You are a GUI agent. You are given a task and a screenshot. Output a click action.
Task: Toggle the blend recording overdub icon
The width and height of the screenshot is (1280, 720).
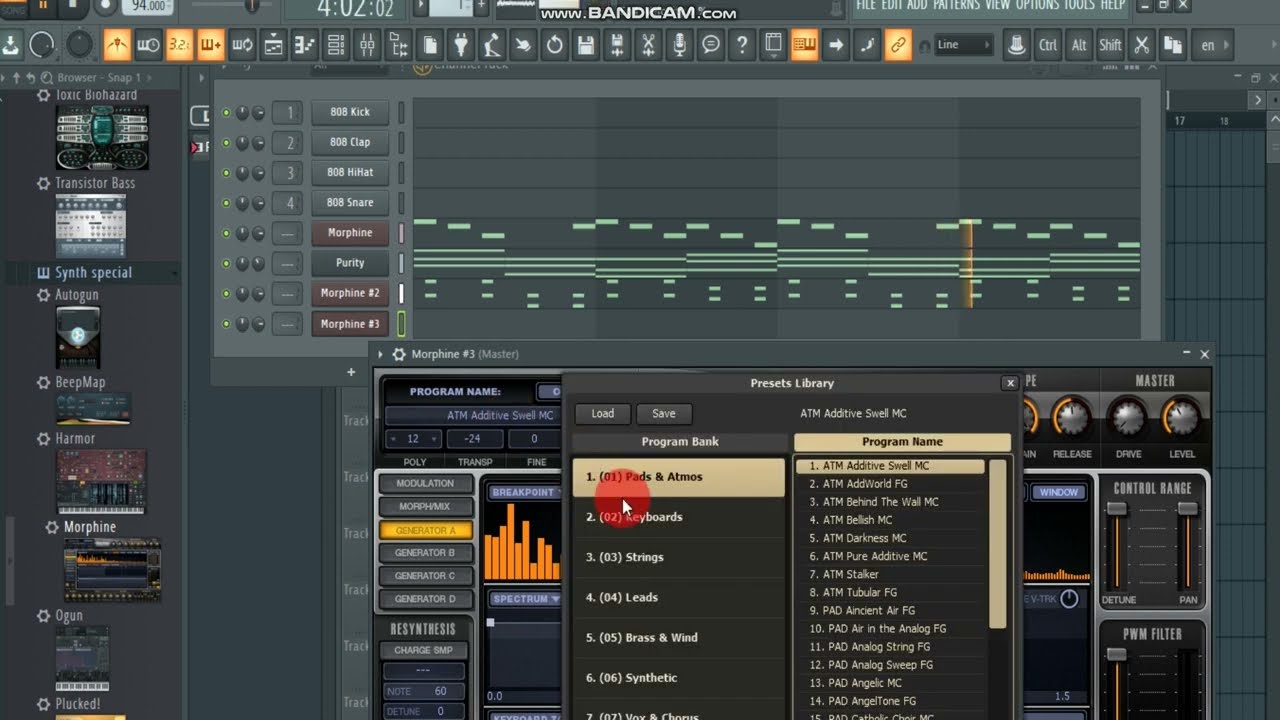pos(210,45)
